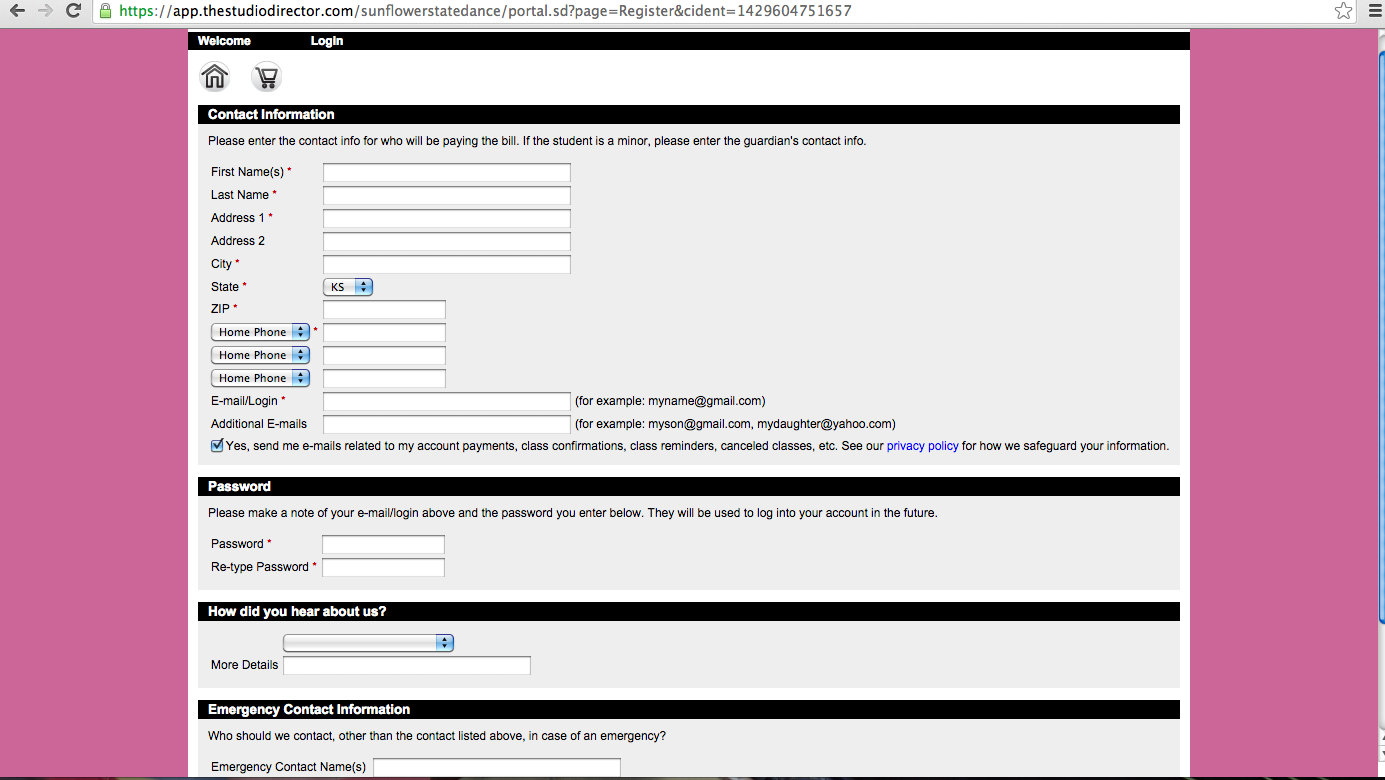Viewport: 1385px width, 780px height.
Task: Open the privacy policy link
Action: (922, 446)
